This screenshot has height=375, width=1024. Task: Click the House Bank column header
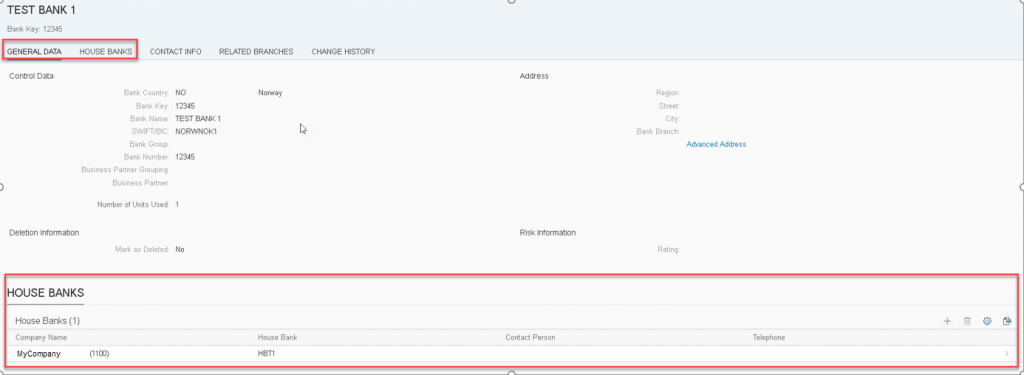coord(278,338)
